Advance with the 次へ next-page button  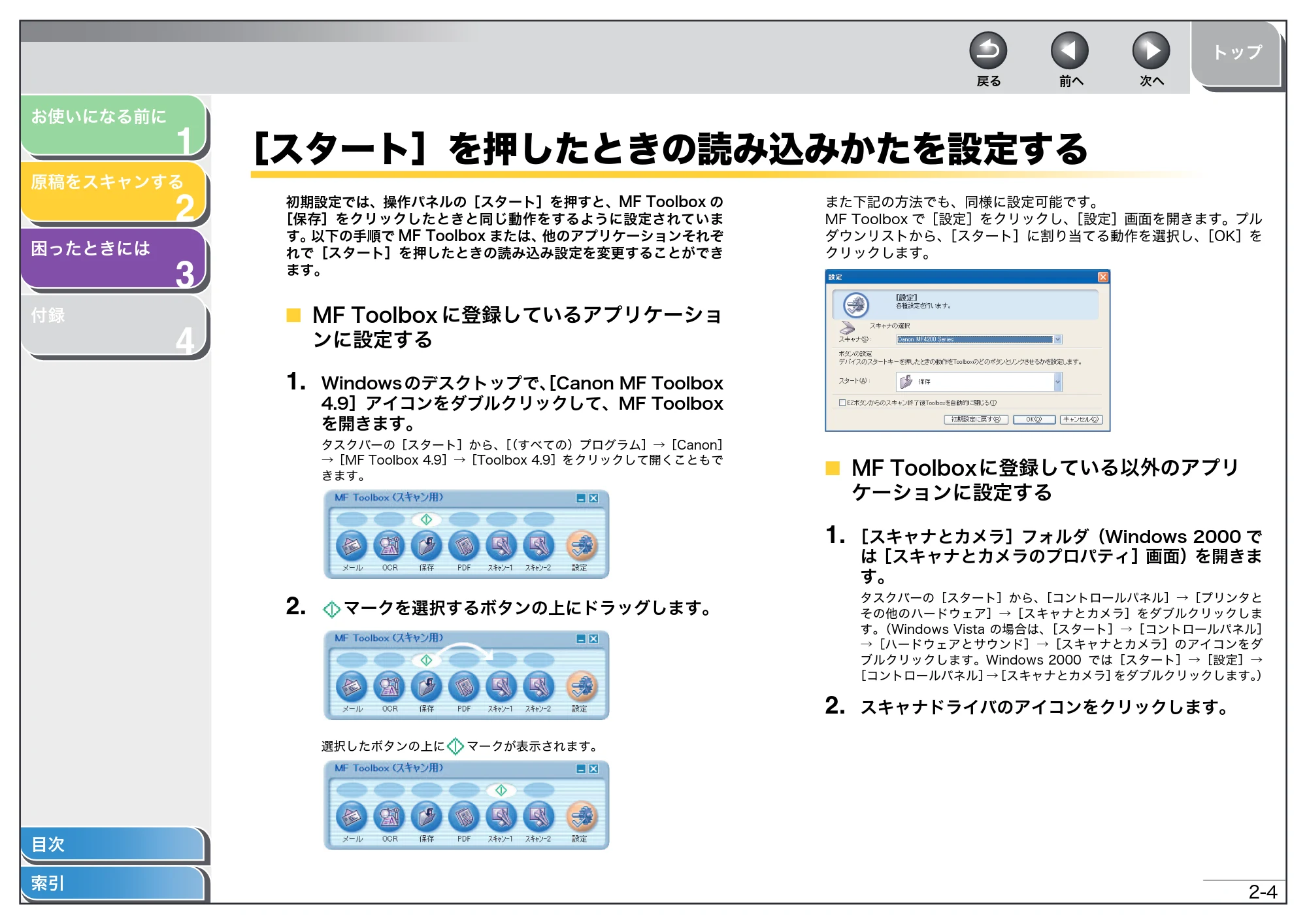pyautogui.click(x=1151, y=51)
